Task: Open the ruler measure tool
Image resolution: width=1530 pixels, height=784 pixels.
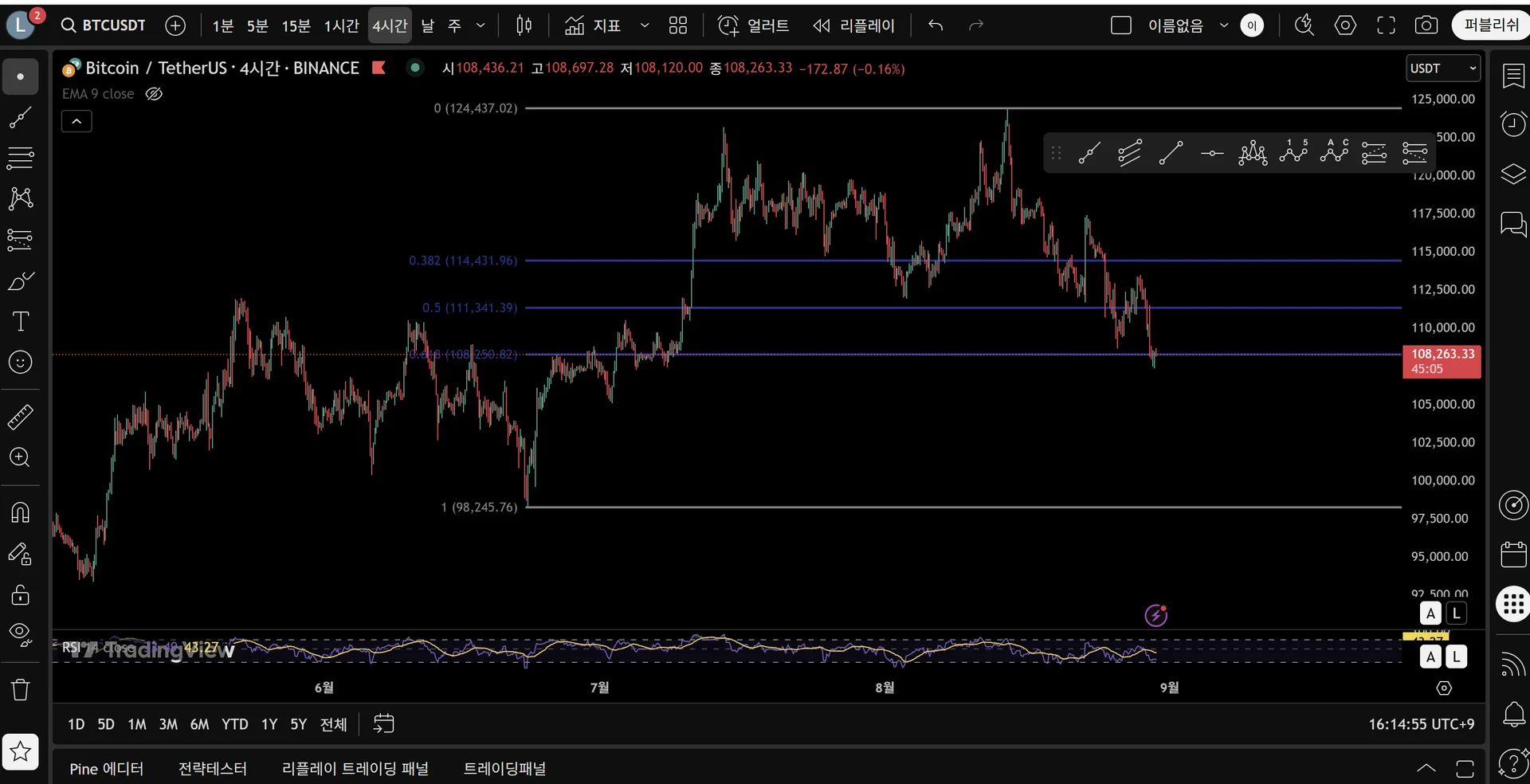Action: click(x=21, y=416)
